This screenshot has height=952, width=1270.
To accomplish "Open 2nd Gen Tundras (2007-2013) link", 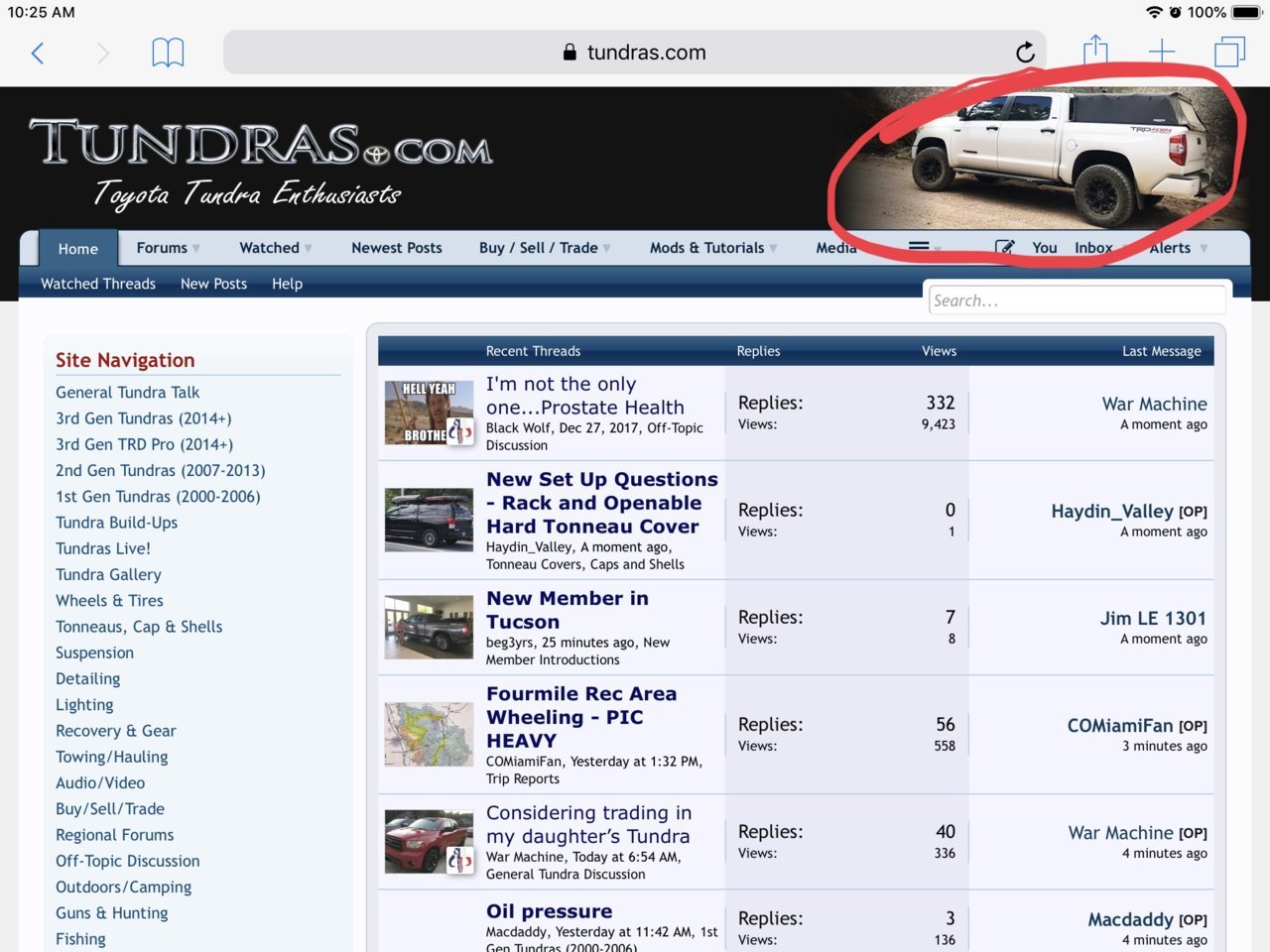I will tap(161, 470).
